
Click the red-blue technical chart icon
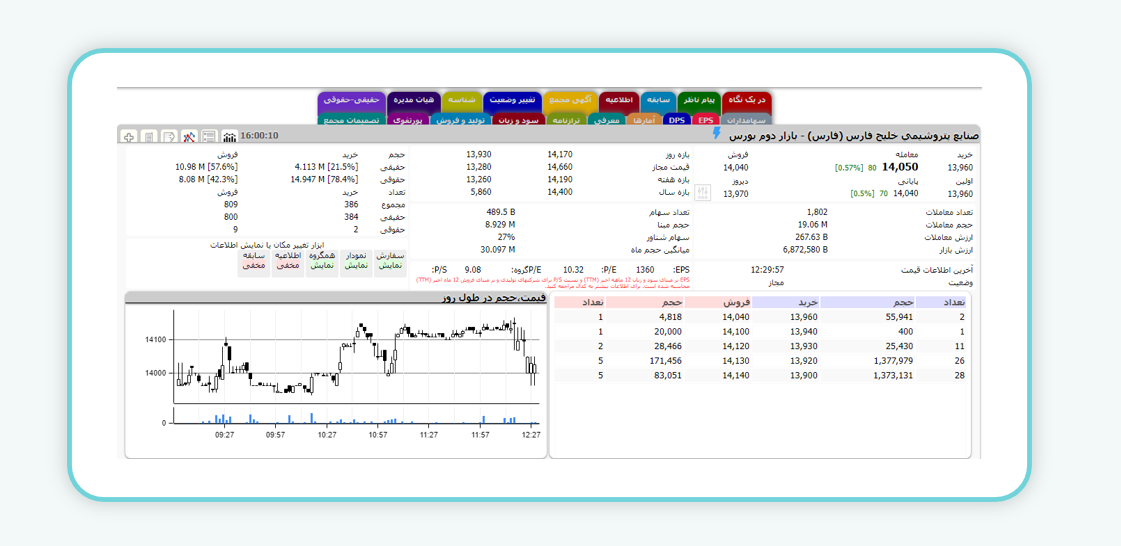pos(189,136)
